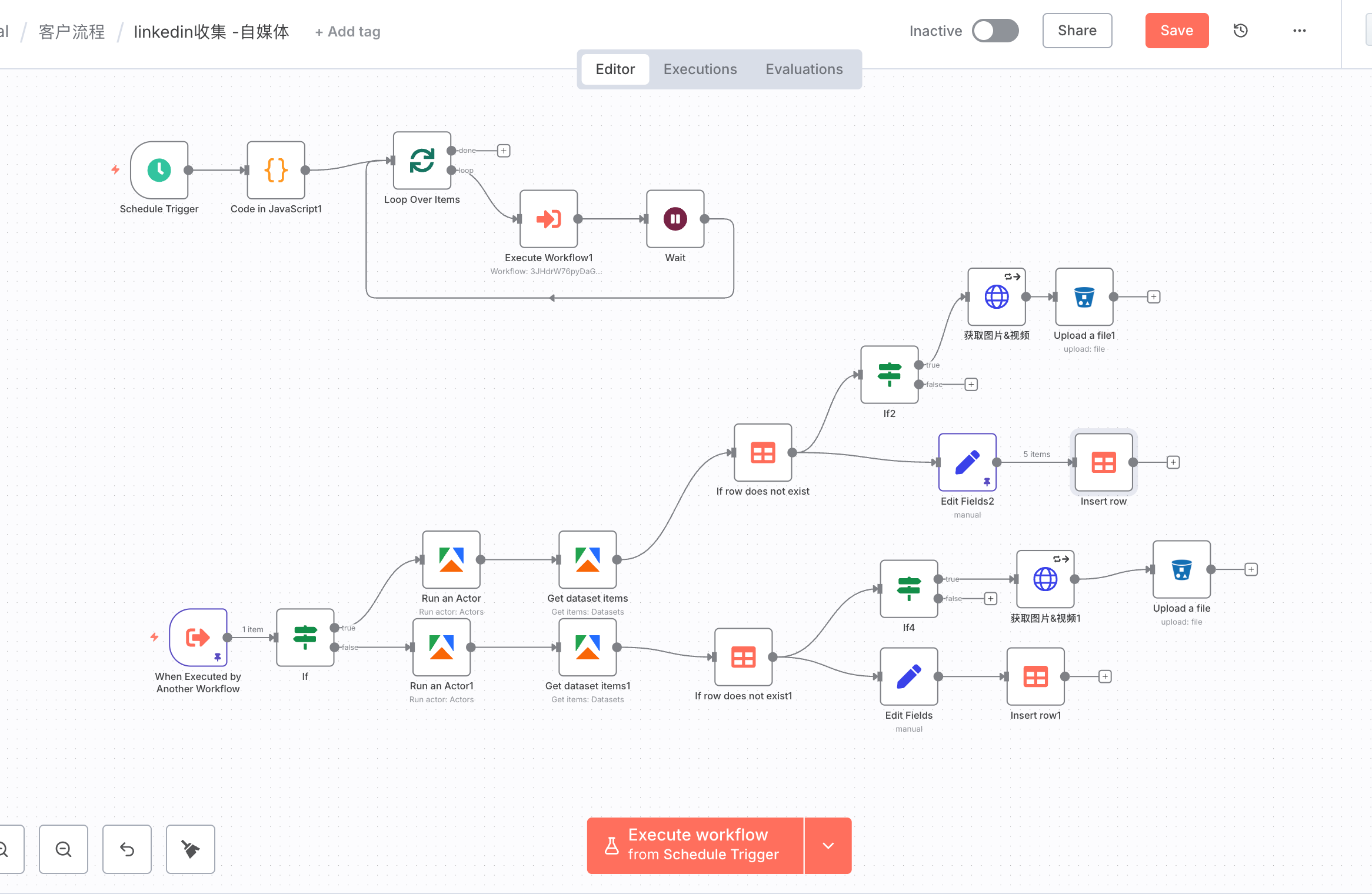Select the Execute Workflow1 node
1372x894 pixels.
click(548, 219)
